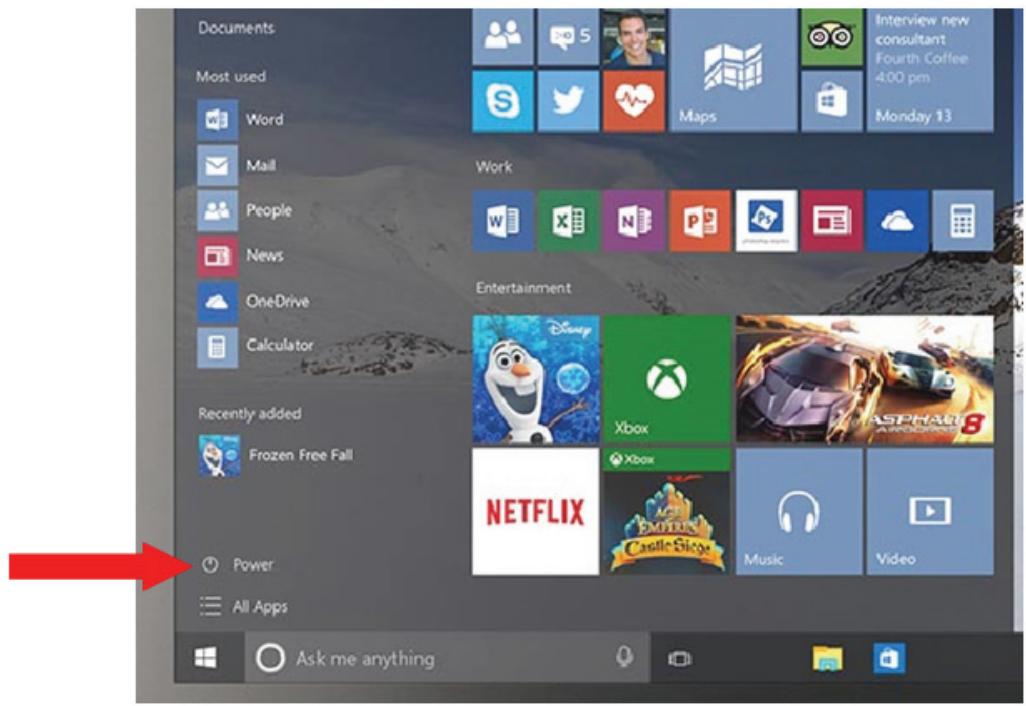Open the Health heart tile
The height and width of the screenshot is (706, 1026).
(633, 101)
